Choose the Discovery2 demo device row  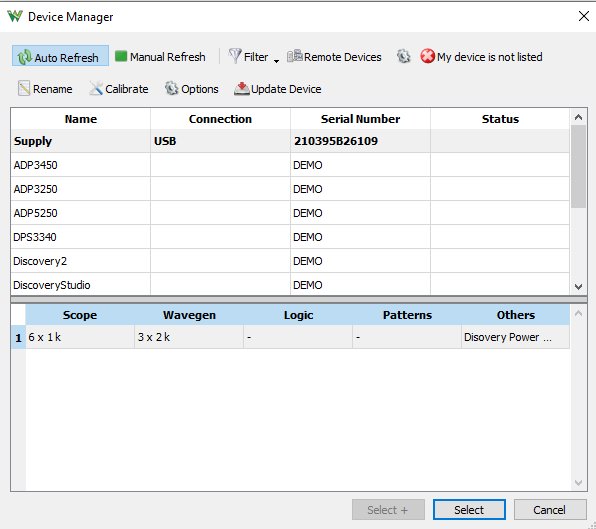point(290,261)
